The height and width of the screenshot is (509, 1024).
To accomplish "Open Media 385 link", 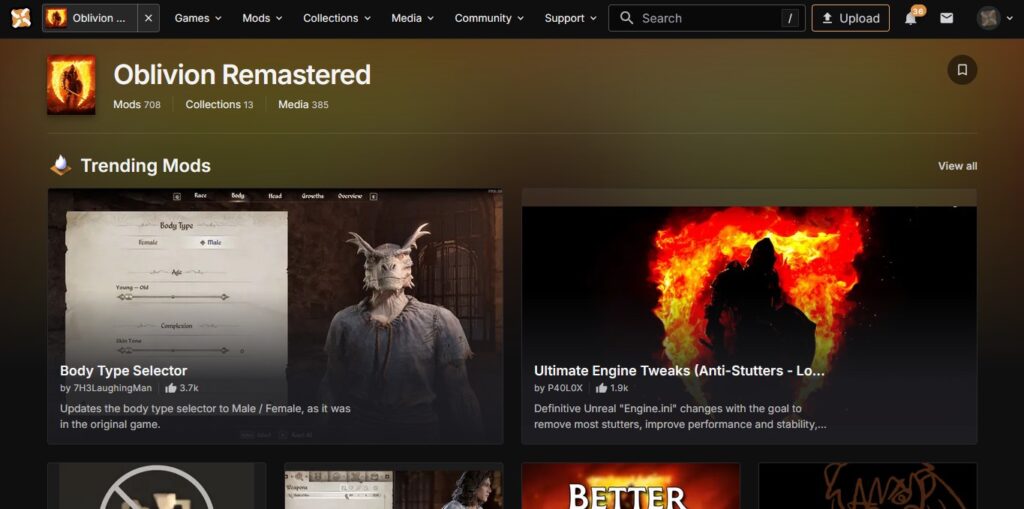I will click(303, 105).
